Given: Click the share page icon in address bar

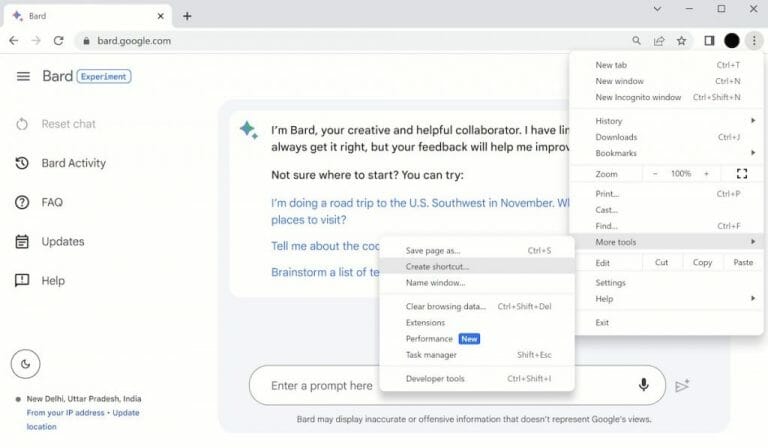Looking at the screenshot, I should (x=659, y=41).
